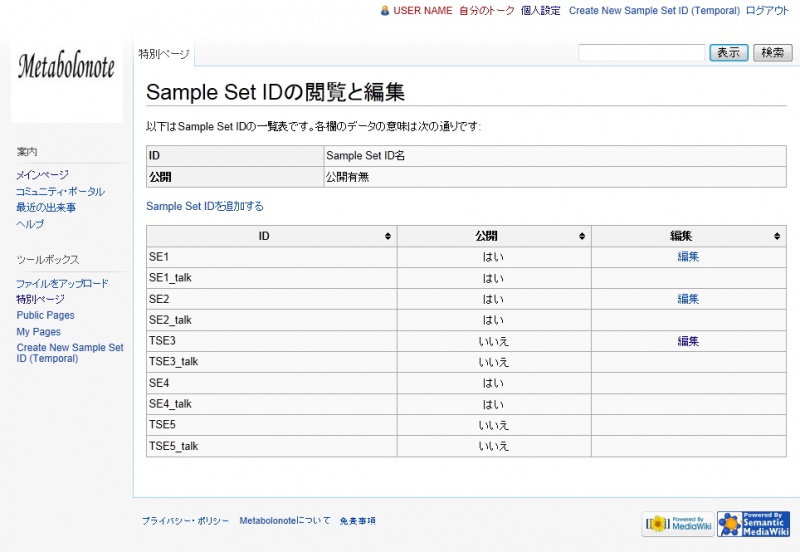Screen dimensions: 800x552
Task: Click the 編集 link for TSE3
Action: tap(688, 341)
